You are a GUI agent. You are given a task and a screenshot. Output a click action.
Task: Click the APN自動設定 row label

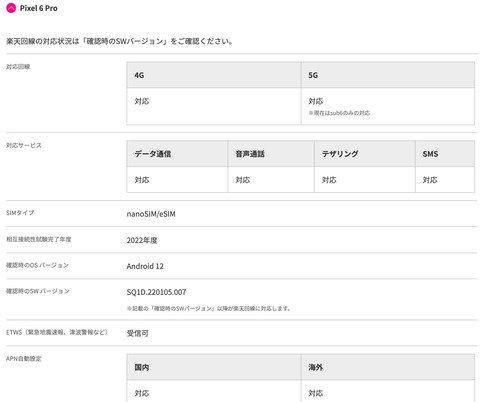click(x=24, y=359)
